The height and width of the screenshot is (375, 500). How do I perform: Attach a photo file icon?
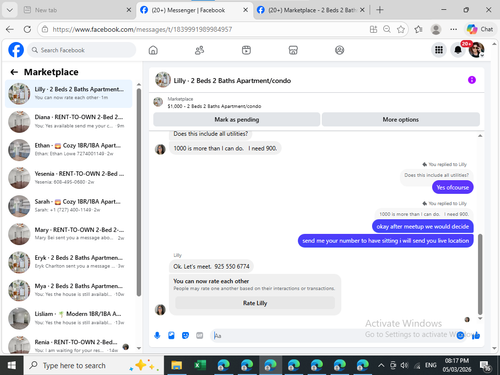click(171, 335)
